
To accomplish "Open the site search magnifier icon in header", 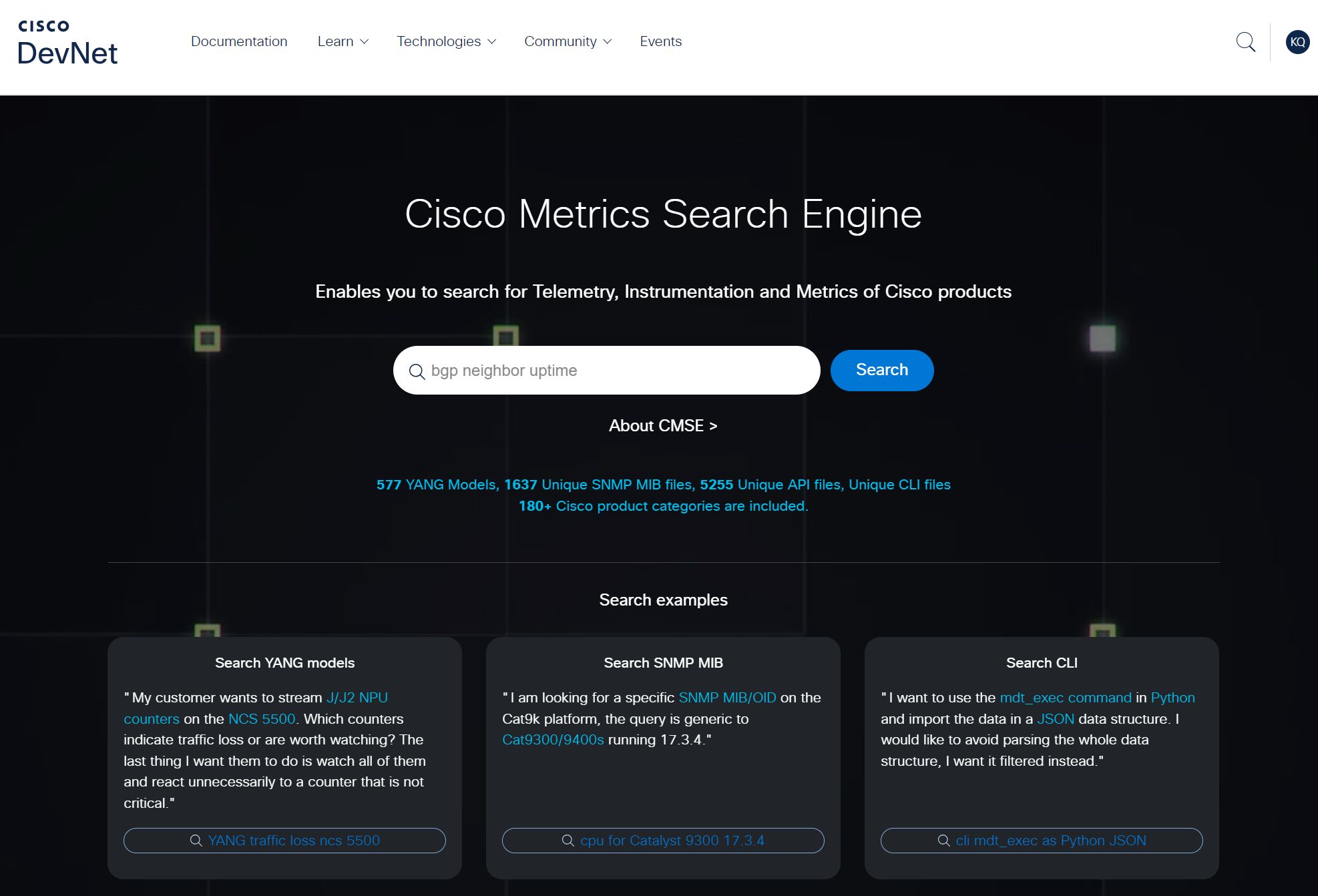I will [1245, 42].
